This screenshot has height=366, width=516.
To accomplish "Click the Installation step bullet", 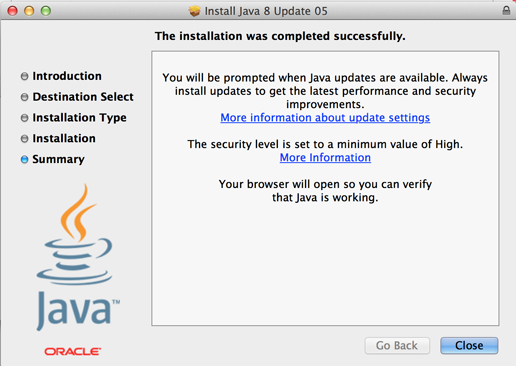I will click(24, 139).
